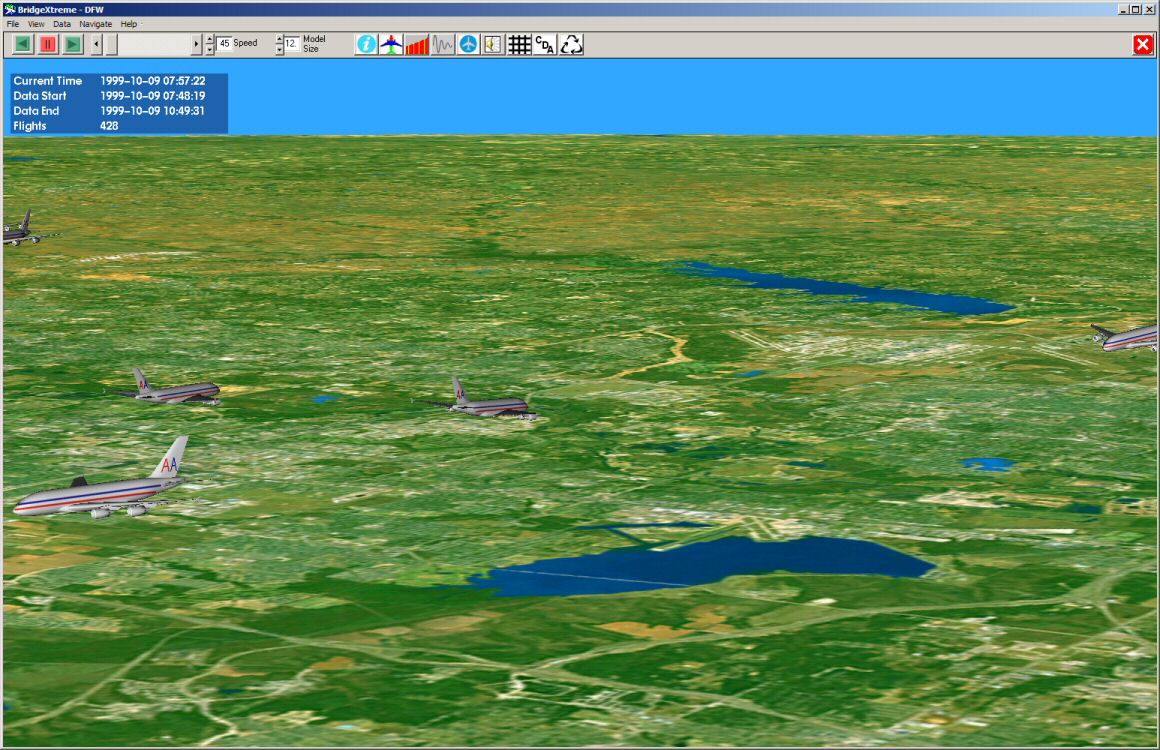The image size is (1160, 750).
Task: Click the Data Start value 07:48:19
Action: pyautogui.click(x=152, y=95)
